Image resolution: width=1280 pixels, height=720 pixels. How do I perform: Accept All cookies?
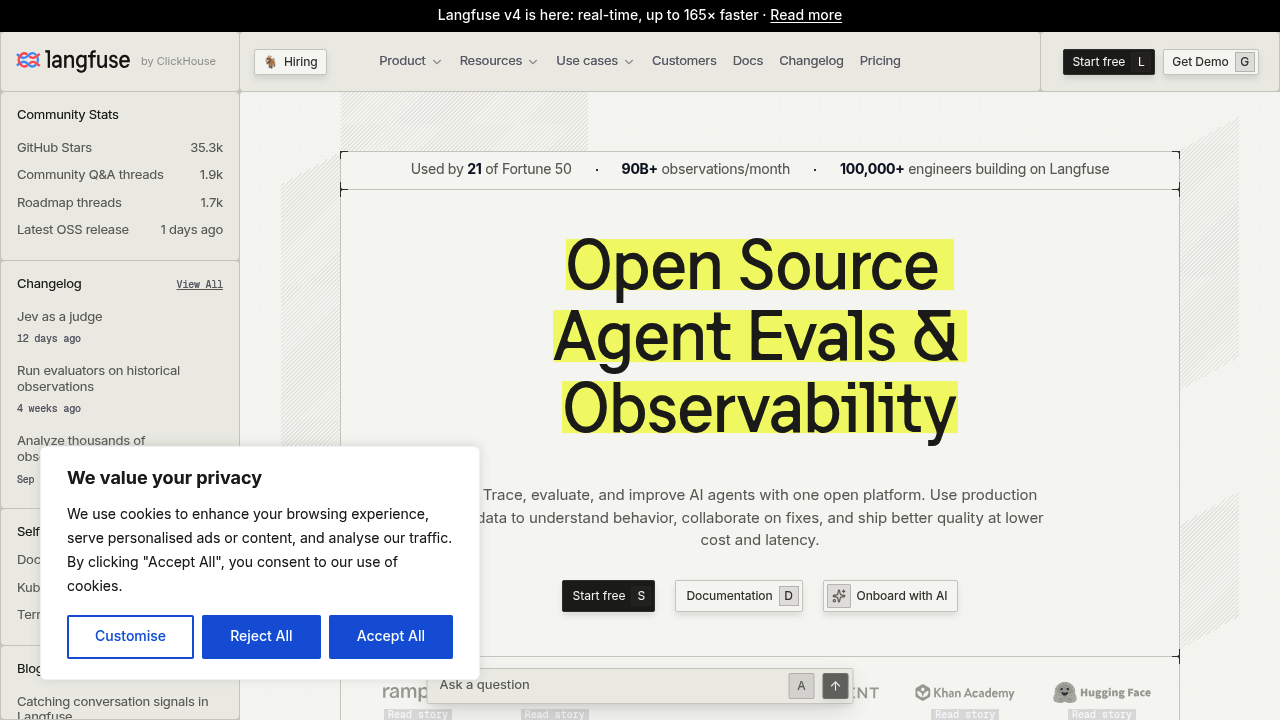pos(391,637)
